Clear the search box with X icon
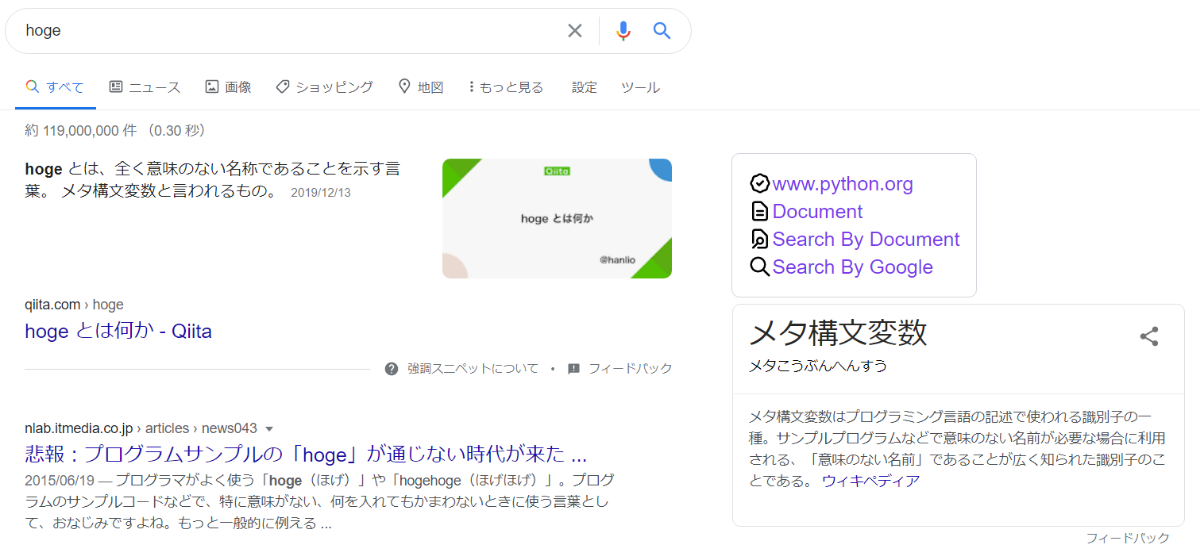Viewport: 1200px width, 560px height. click(x=575, y=31)
